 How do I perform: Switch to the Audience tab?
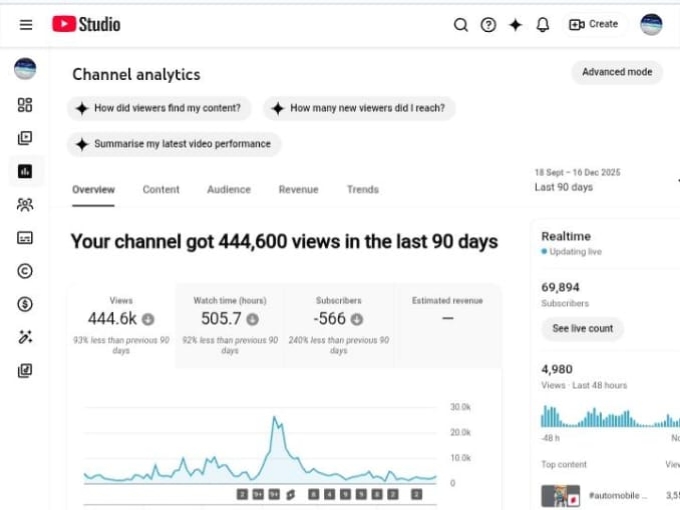[x=229, y=189]
